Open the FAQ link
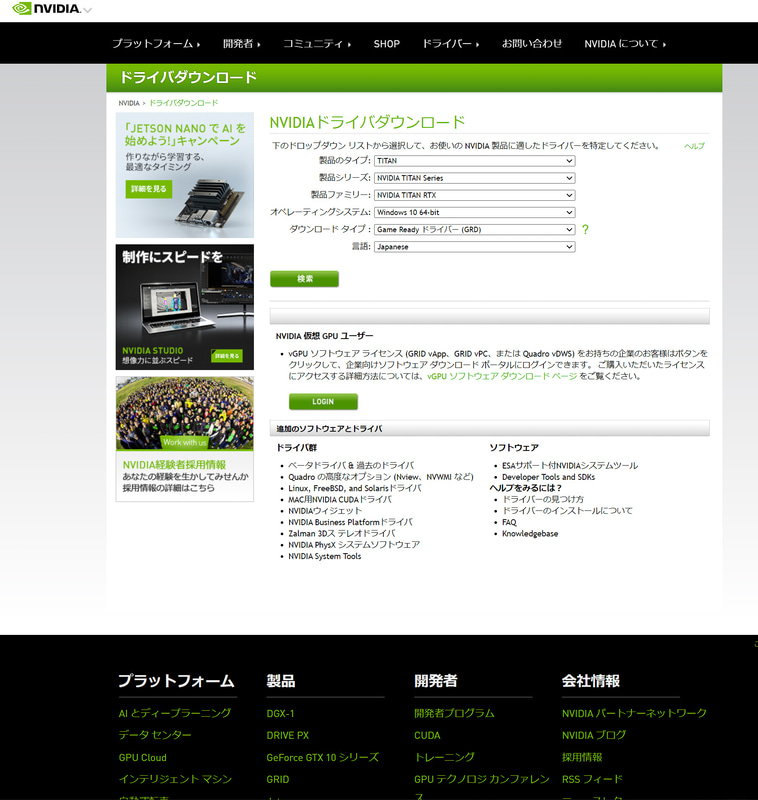The image size is (758, 800). (509, 522)
